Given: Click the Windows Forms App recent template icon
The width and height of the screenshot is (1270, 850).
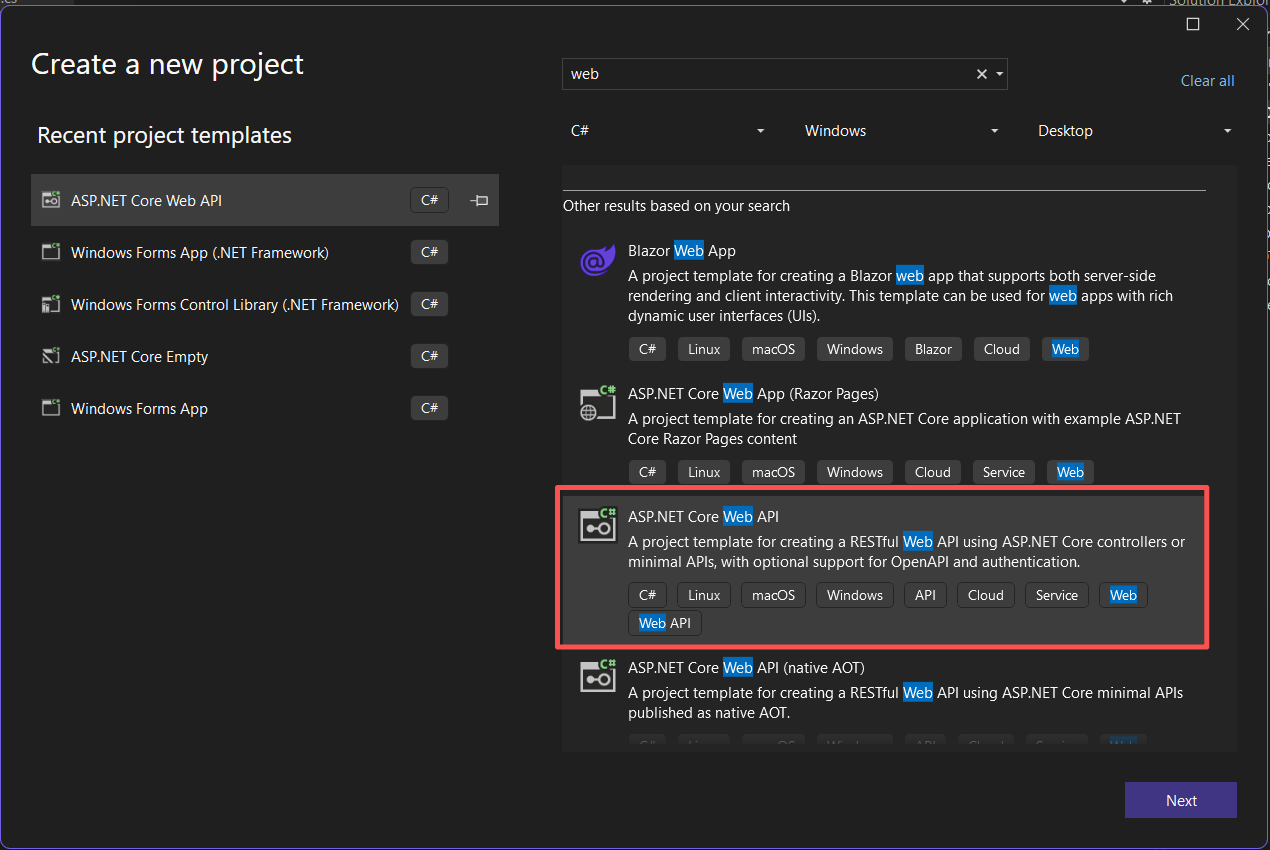Looking at the screenshot, I should pyautogui.click(x=50, y=408).
